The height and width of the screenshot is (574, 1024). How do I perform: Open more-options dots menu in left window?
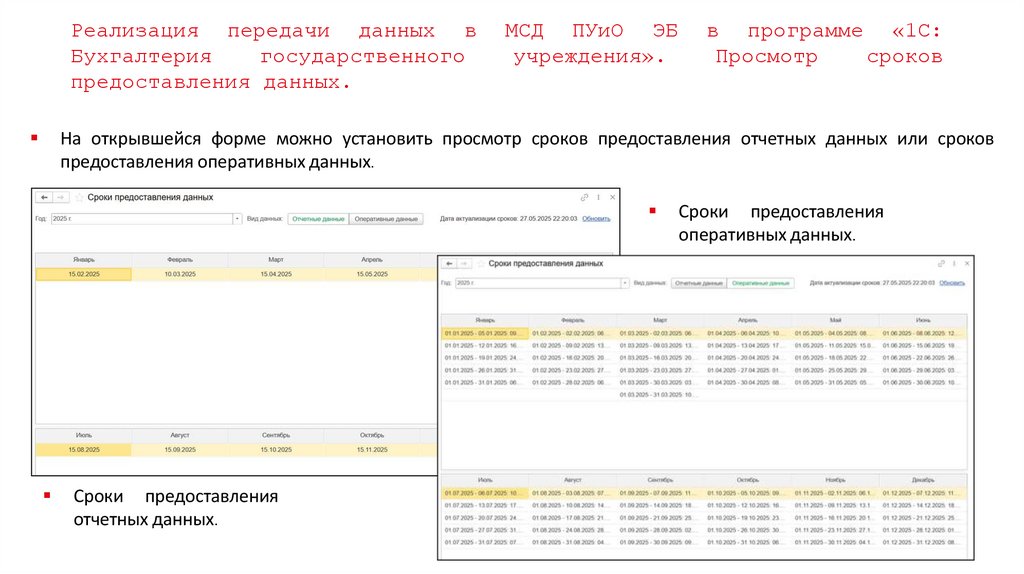coord(598,197)
